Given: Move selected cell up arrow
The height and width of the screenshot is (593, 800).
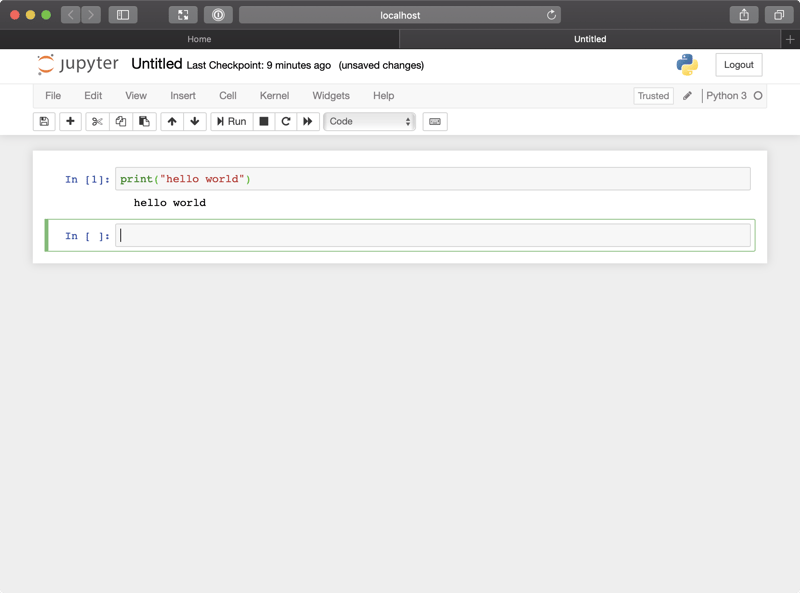Looking at the screenshot, I should point(172,121).
